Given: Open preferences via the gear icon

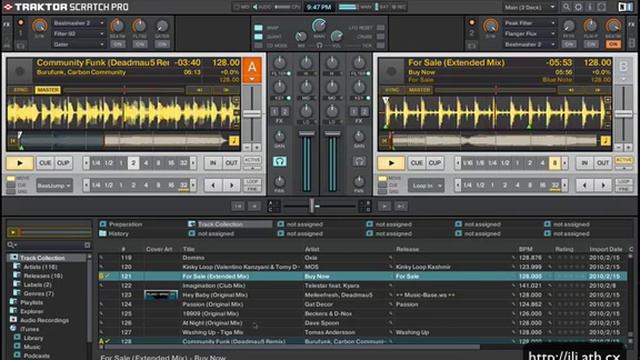Looking at the screenshot, I should coord(578,7).
